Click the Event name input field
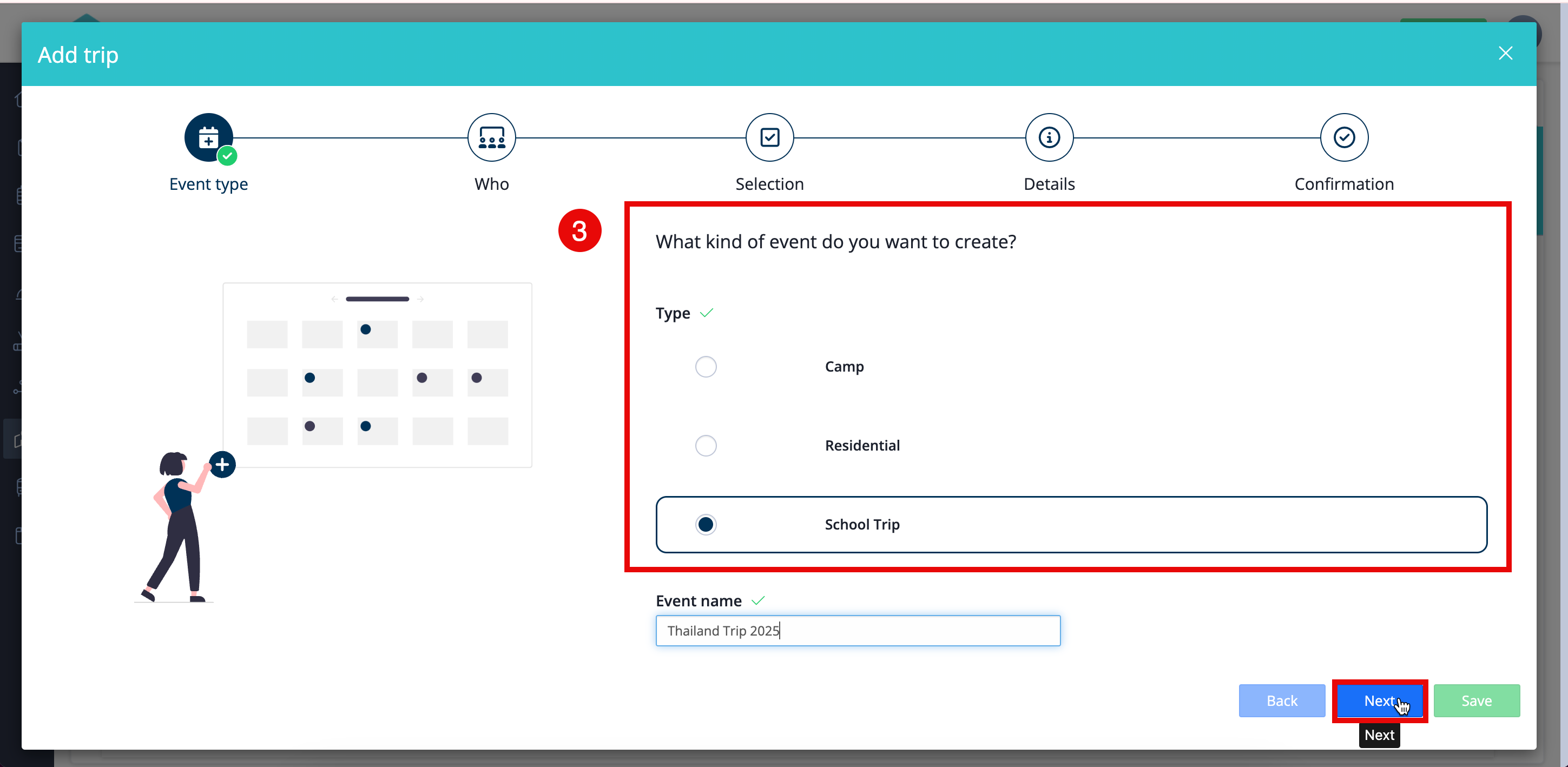The width and height of the screenshot is (1568, 767). pos(858,631)
